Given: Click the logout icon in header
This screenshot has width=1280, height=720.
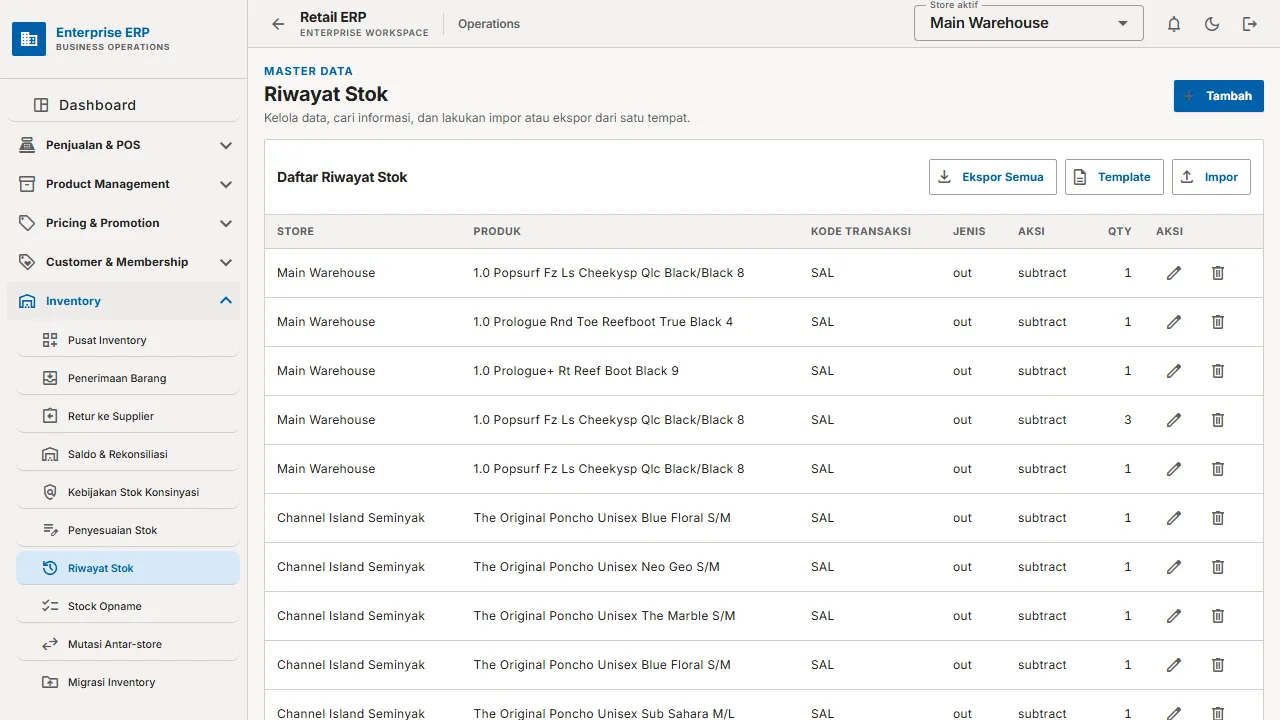Looking at the screenshot, I should coord(1250,24).
